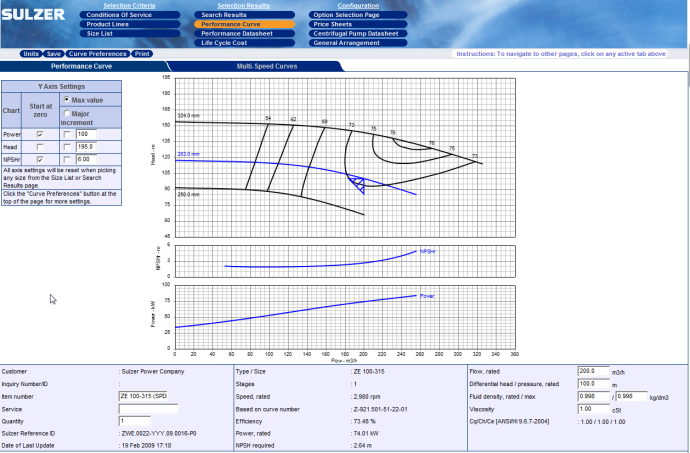Click the Save button
Screen dimensions: 690x453
click(54, 53)
